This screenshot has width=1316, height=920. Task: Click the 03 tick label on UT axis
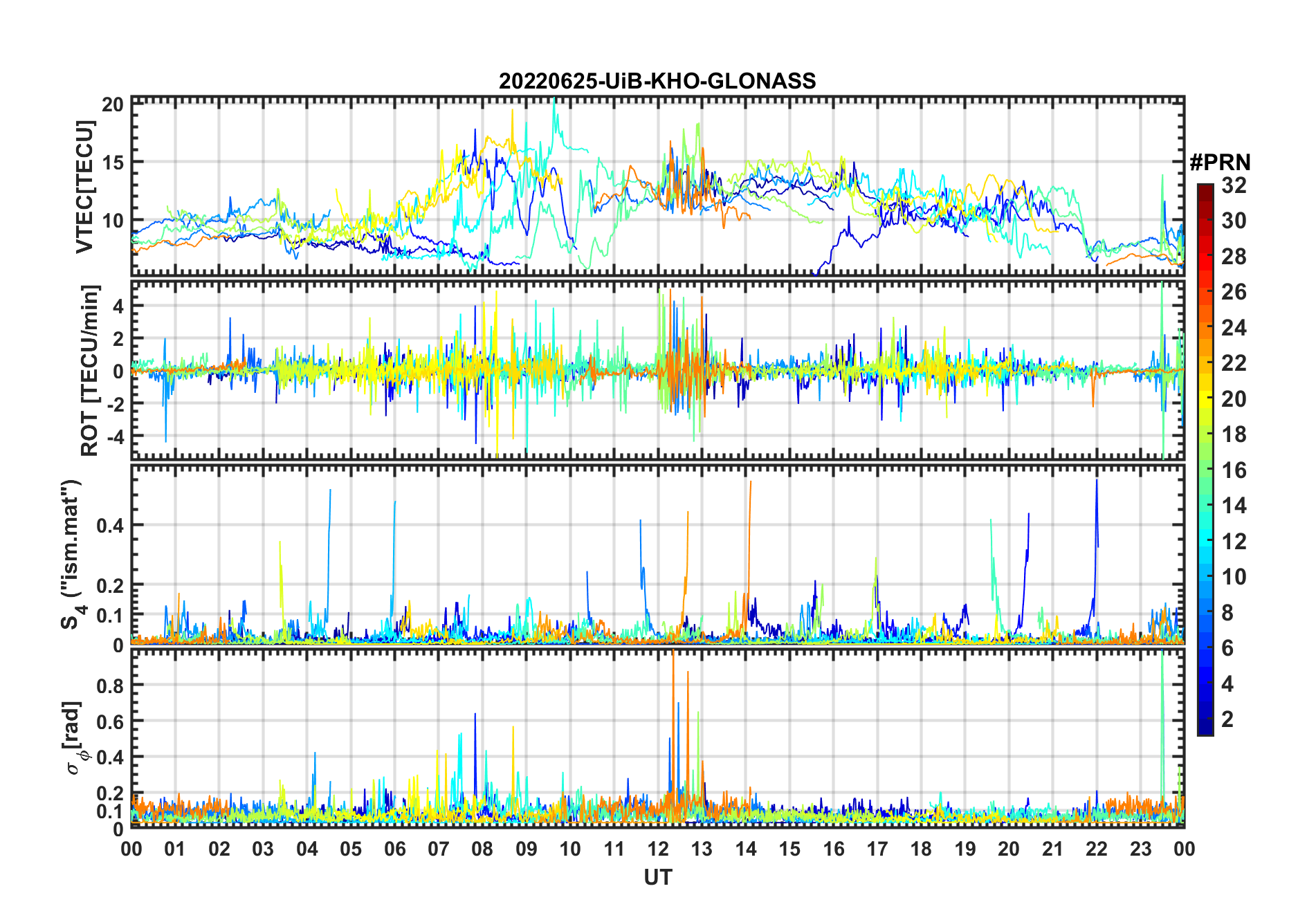(263, 849)
